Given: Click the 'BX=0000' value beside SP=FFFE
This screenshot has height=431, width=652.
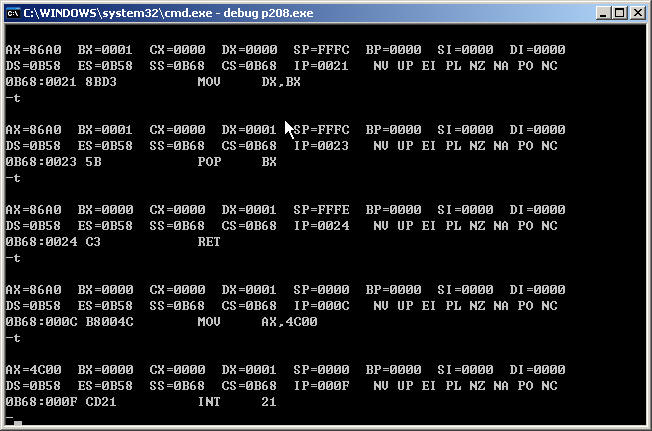Looking at the screenshot, I should coord(105,210).
